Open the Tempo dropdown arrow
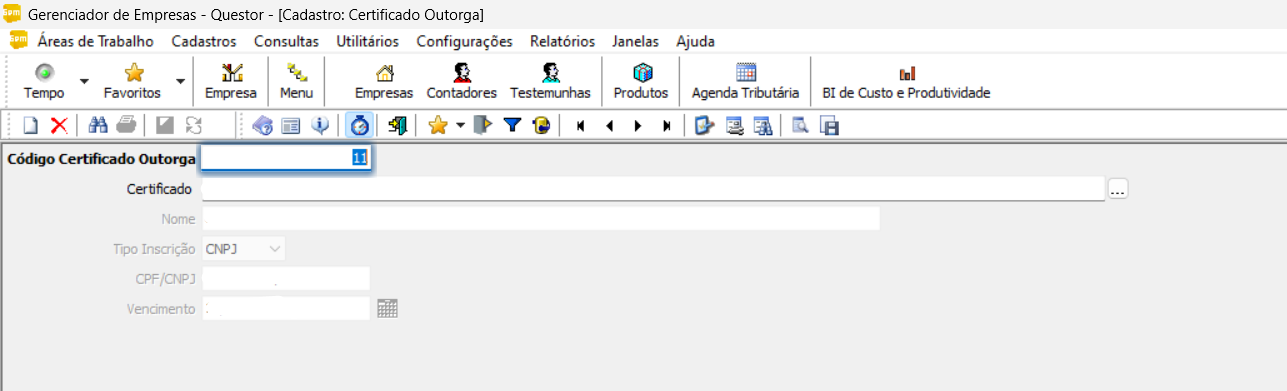Image resolution: width=1287 pixels, height=391 pixels. 84,81
